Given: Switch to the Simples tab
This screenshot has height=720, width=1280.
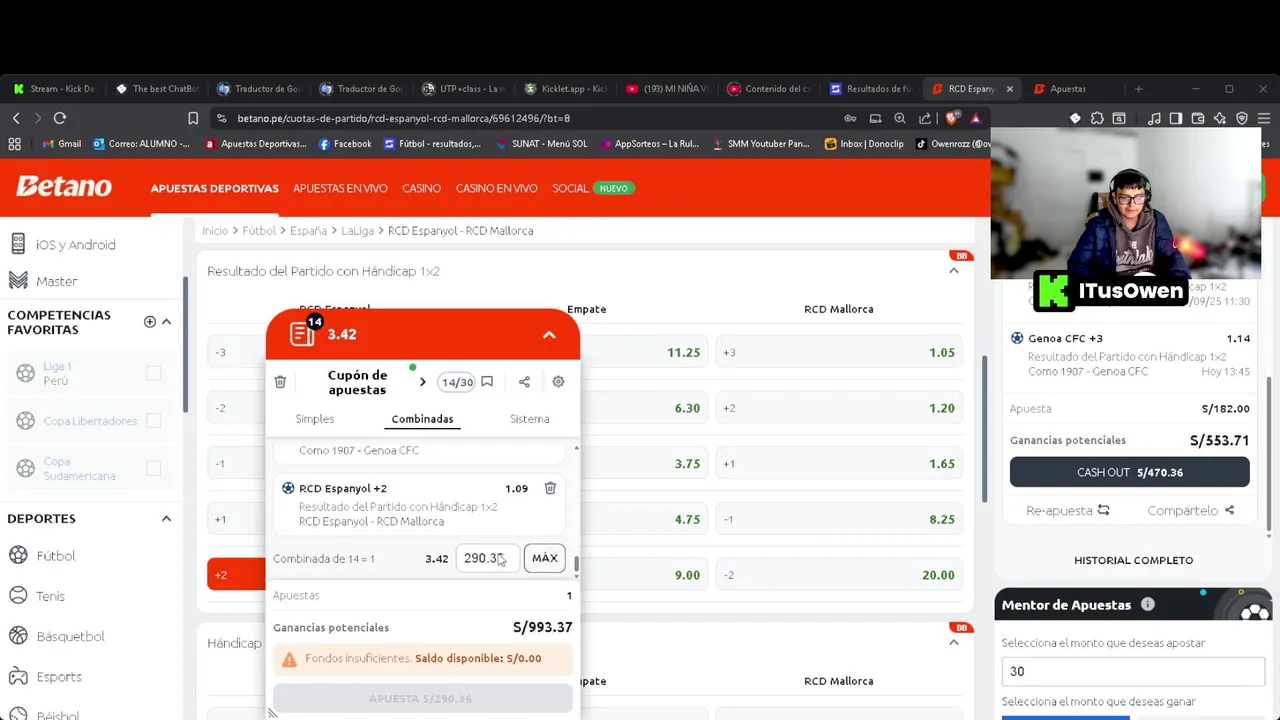Looking at the screenshot, I should coord(315,419).
